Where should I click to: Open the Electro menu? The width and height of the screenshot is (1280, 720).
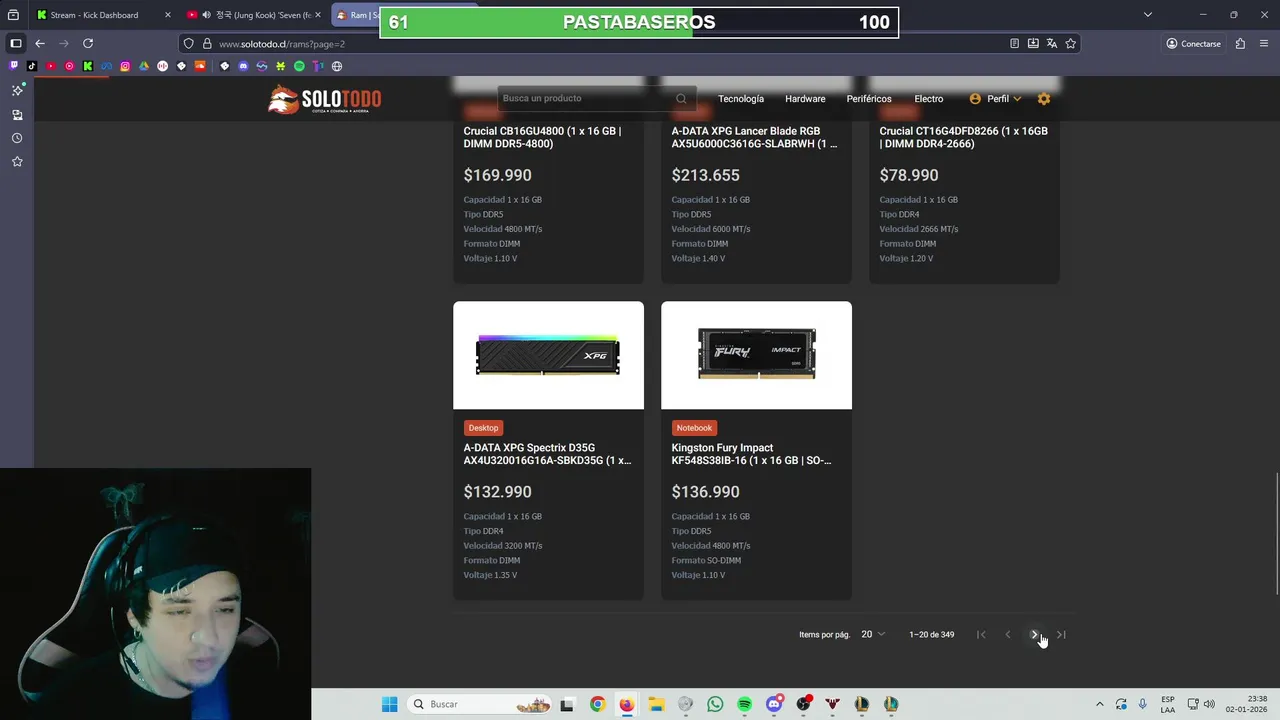(x=928, y=99)
